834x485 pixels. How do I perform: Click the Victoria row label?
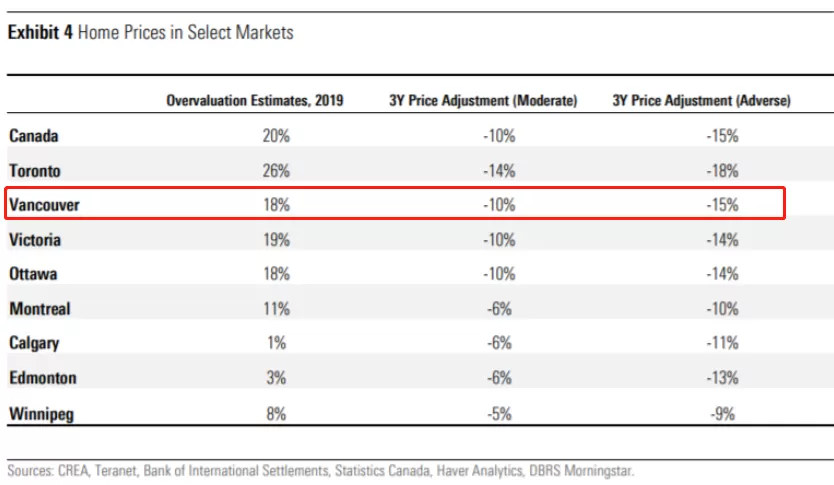(35, 240)
